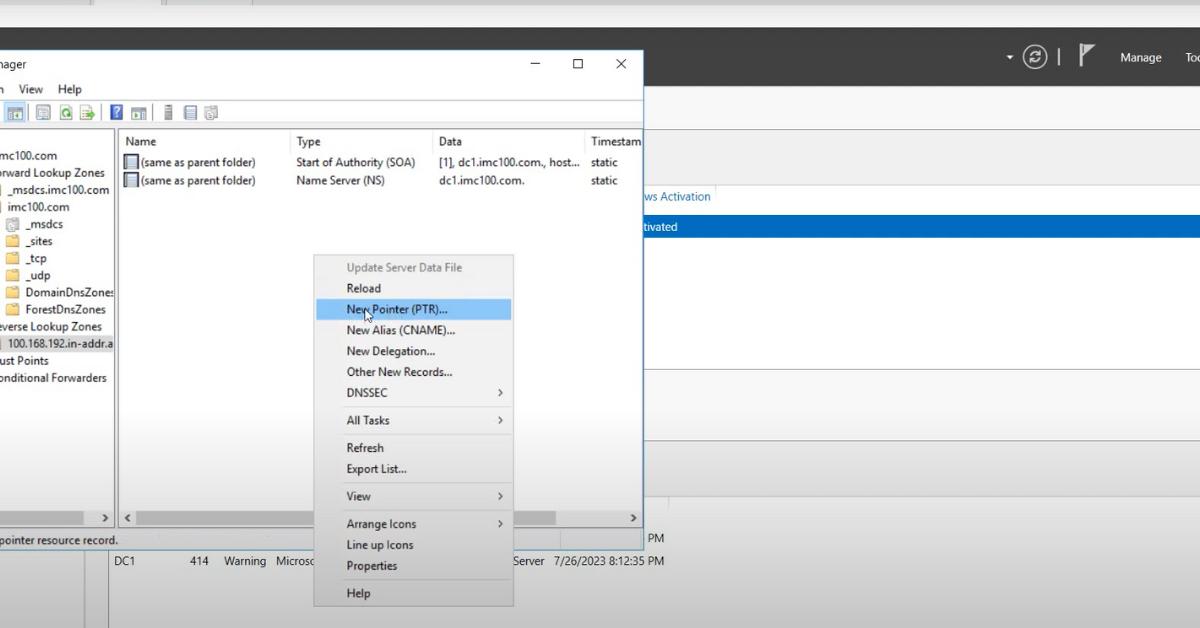Expand the View submenu arrow in context menu
1200x628 pixels.
pyautogui.click(x=500, y=497)
